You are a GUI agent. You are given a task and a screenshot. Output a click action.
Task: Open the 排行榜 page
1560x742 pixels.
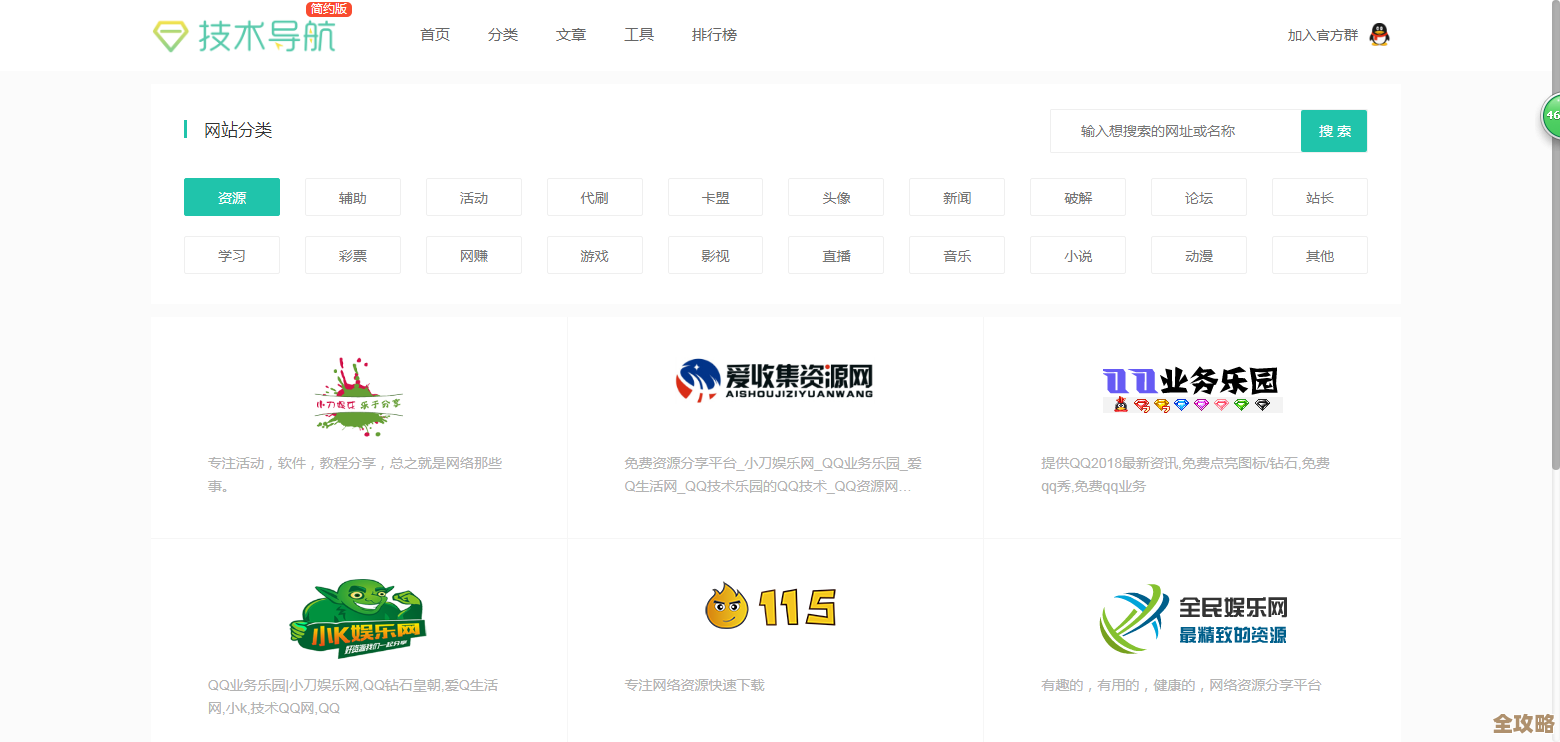714,34
